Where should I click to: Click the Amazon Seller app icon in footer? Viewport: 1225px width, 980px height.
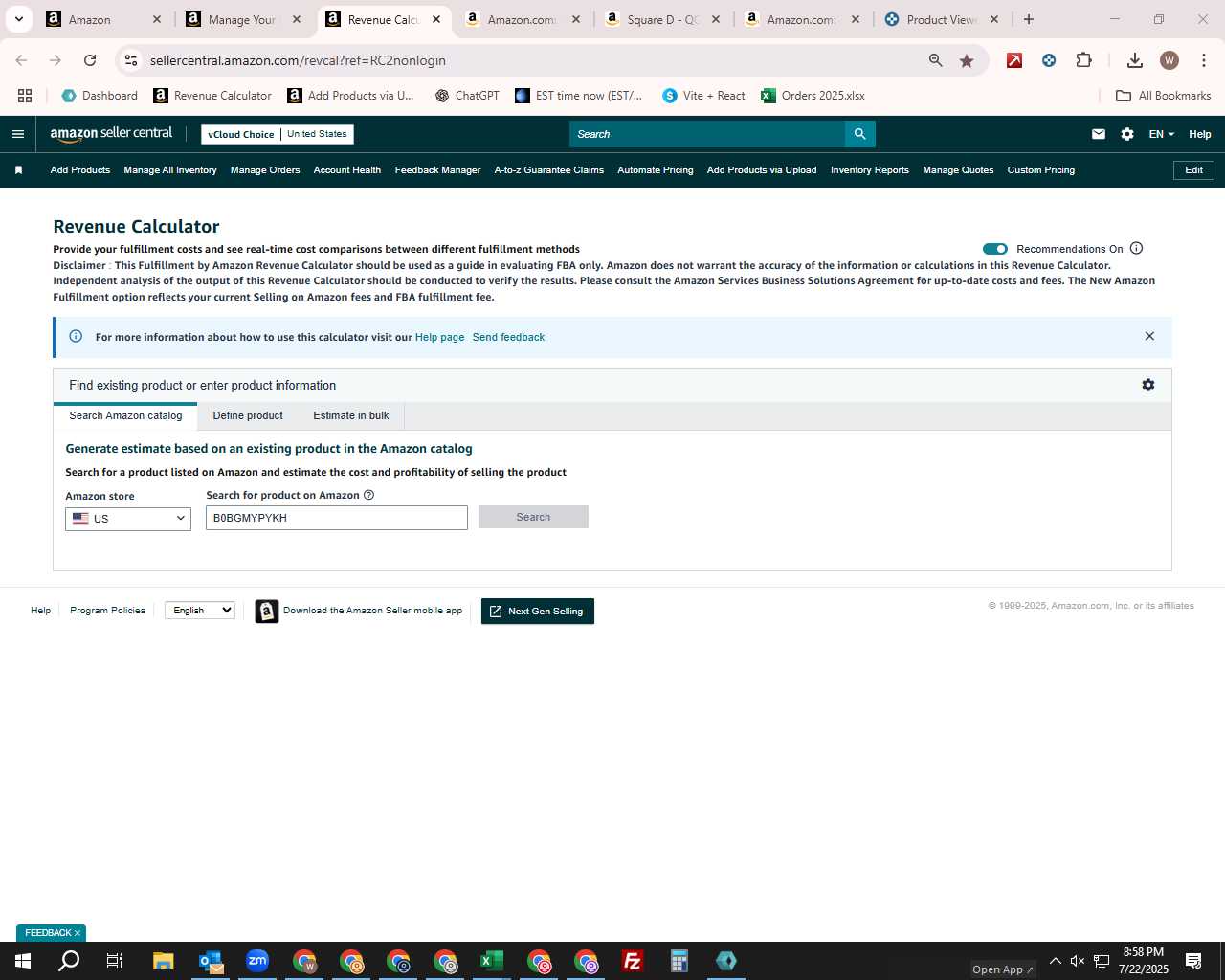click(267, 611)
